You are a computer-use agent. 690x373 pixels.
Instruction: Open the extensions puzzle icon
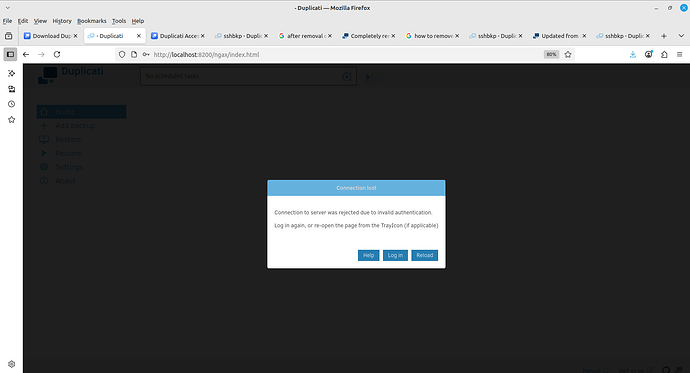(664, 55)
